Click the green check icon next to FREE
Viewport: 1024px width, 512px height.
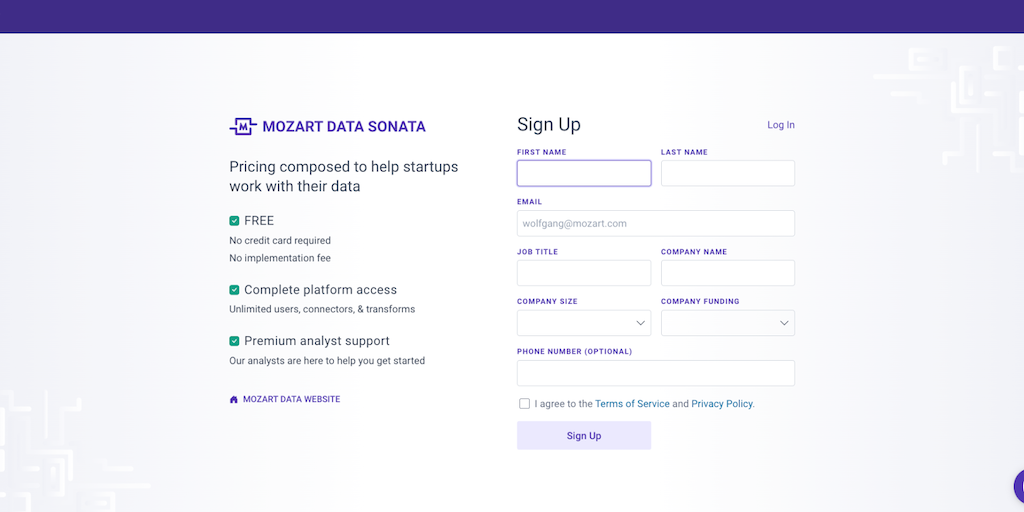234,221
